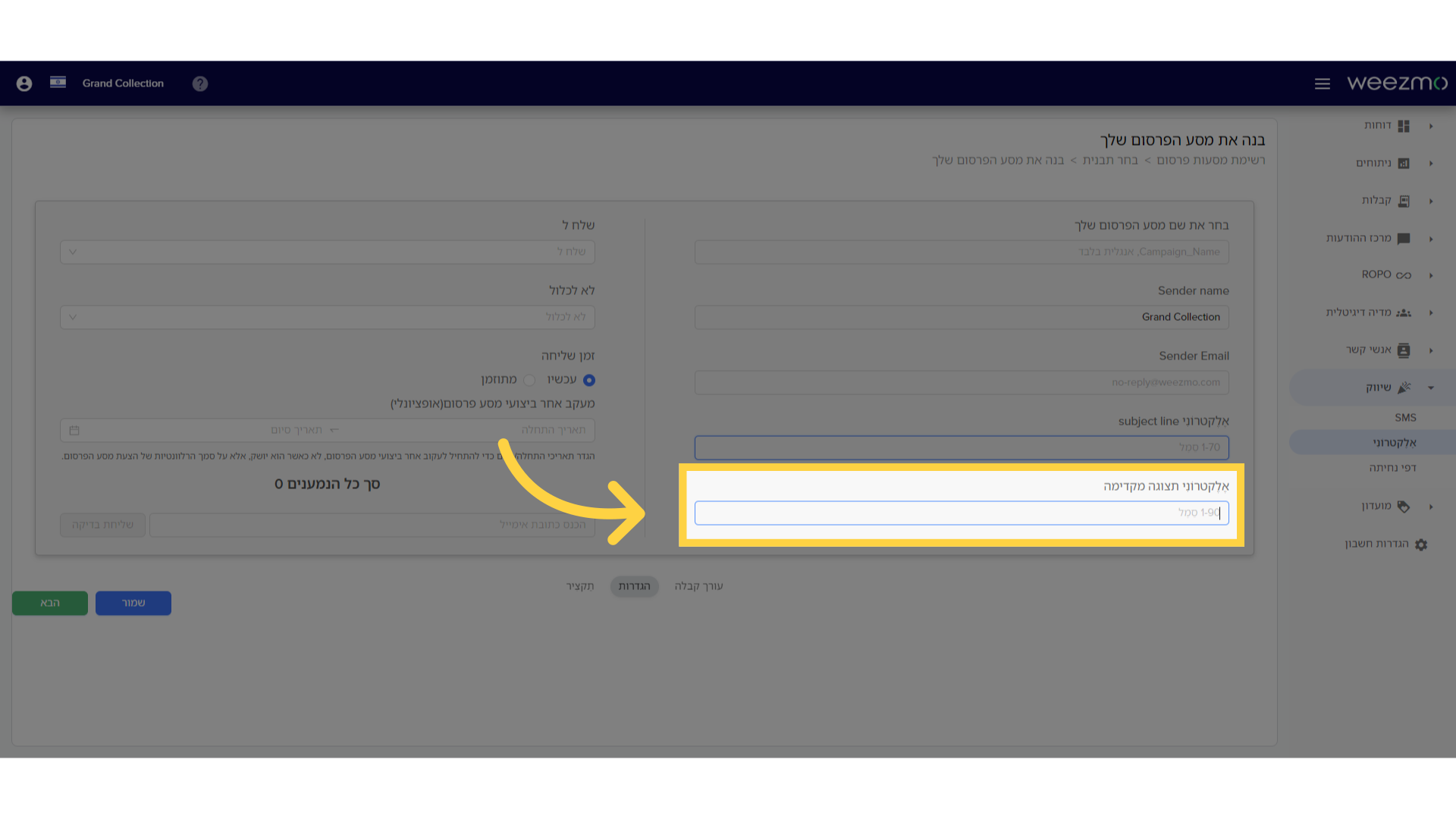This screenshot has height=819, width=1456.
Task: Click the שיווק marketing icon
Action: 1404,388
